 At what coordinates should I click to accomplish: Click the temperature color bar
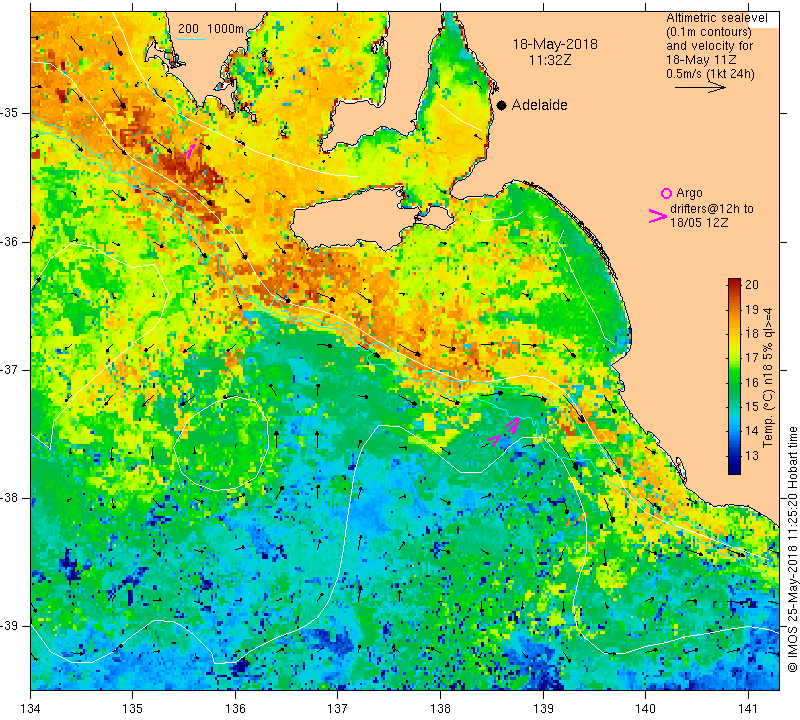pyautogui.click(x=734, y=376)
